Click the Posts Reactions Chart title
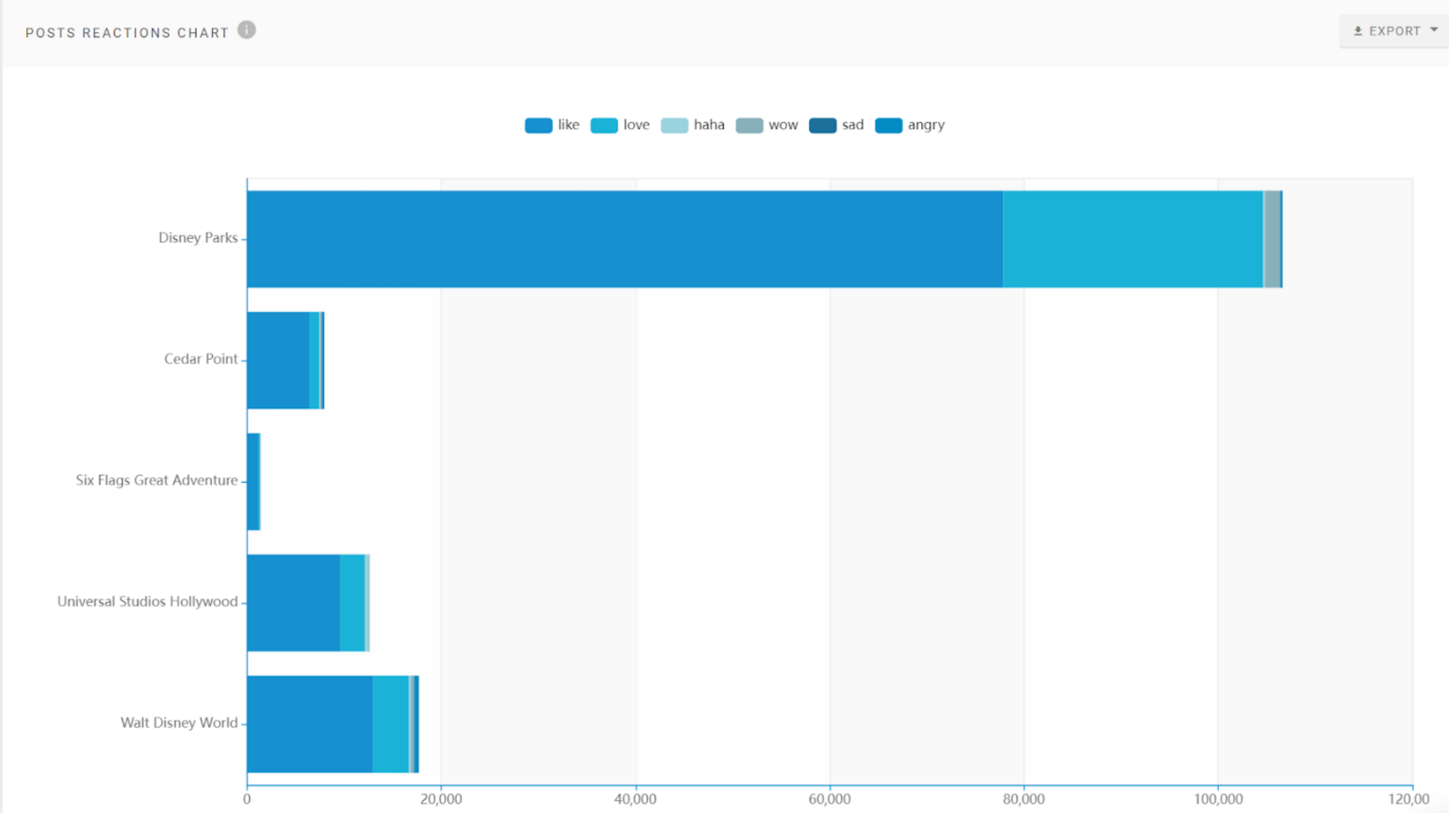The width and height of the screenshot is (1456, 813). point(127,33)
